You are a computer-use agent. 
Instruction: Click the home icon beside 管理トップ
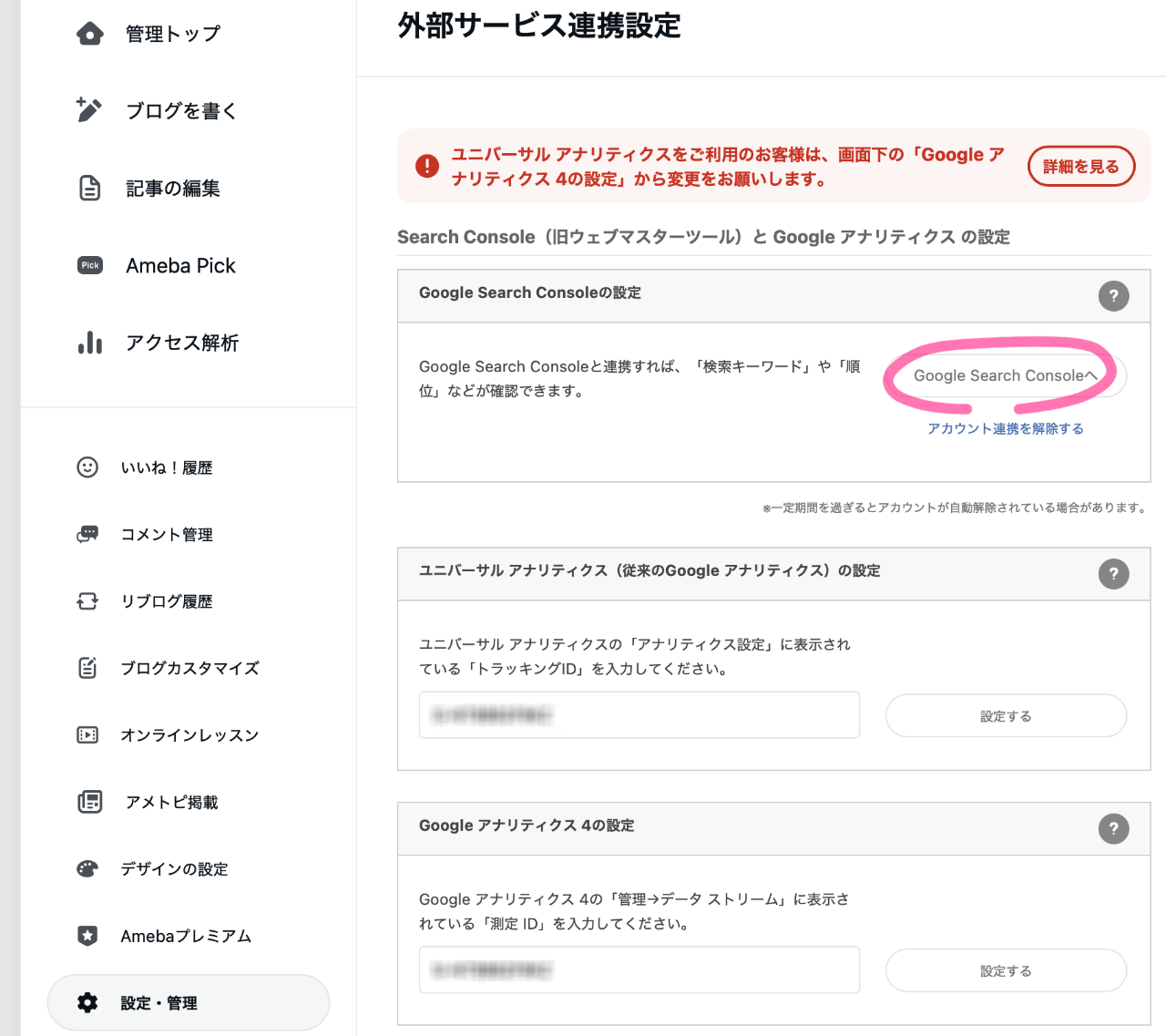pyautogui.click(x=89, y=34)
